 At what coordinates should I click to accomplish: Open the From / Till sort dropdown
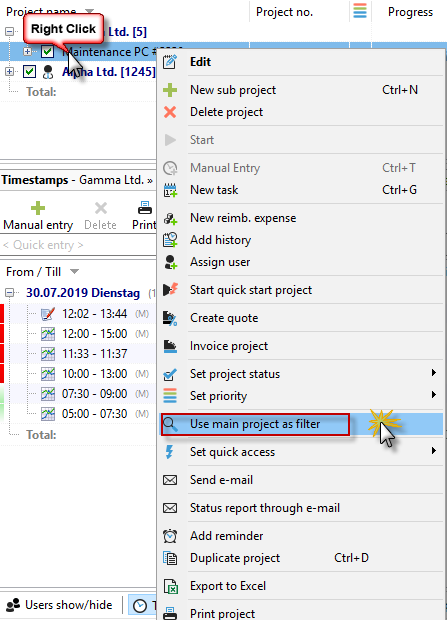74,272
